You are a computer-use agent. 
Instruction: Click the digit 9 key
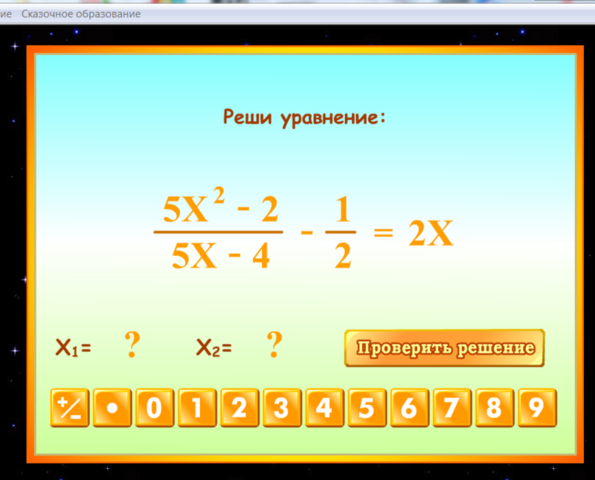(x=537, y=408)
